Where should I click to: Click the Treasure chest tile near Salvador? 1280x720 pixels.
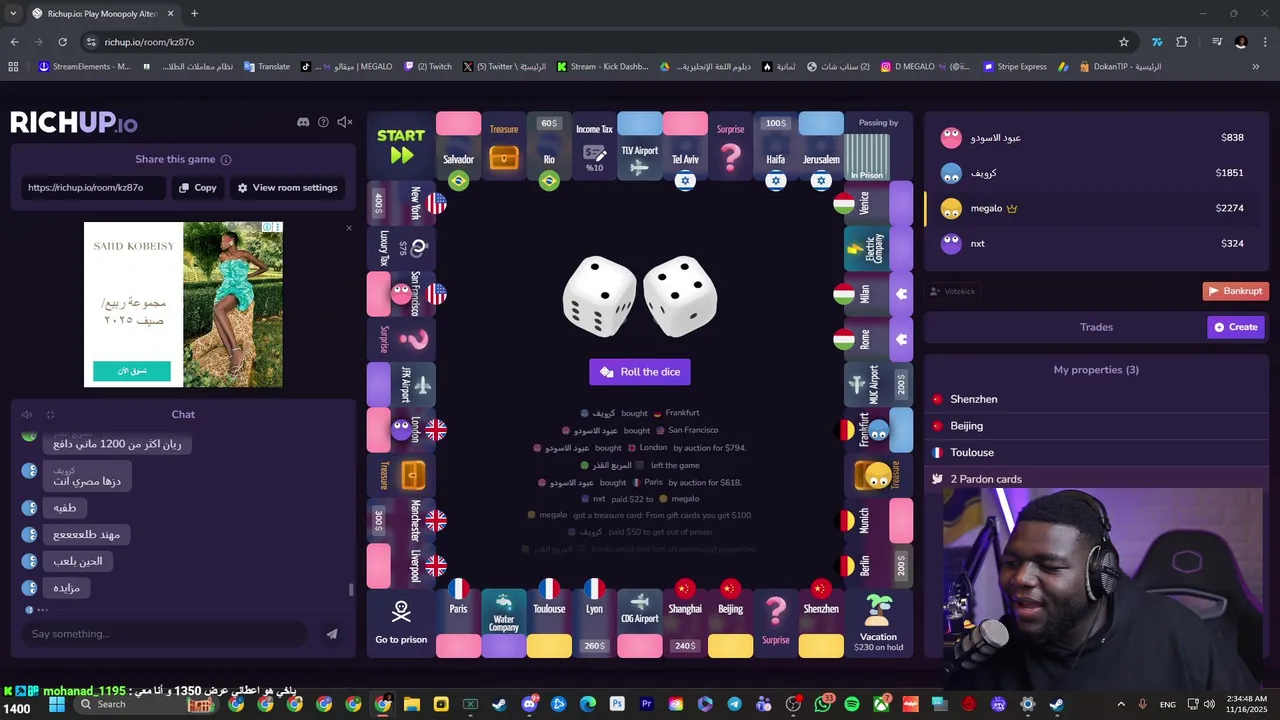(x=504, y=146)
